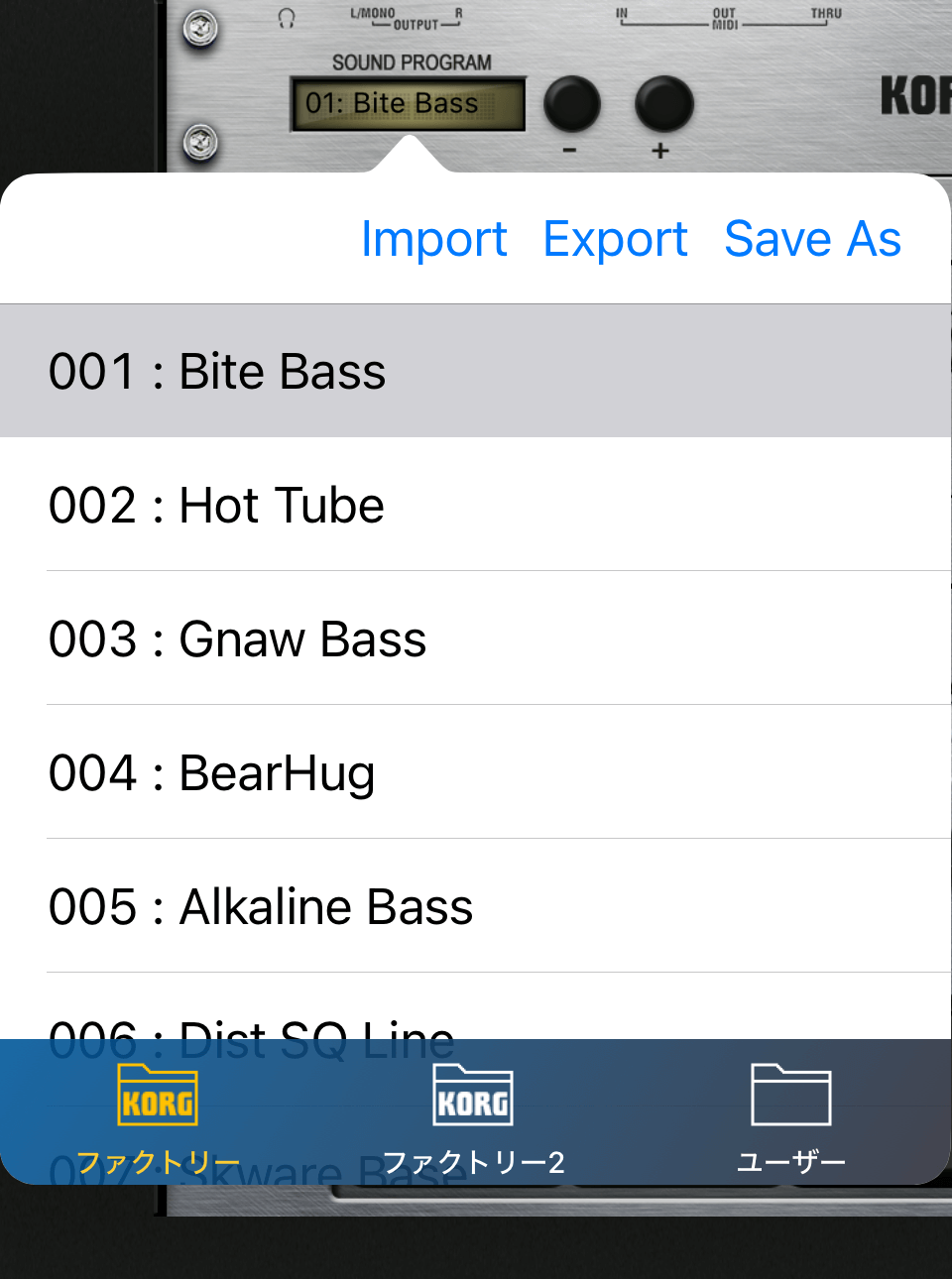This screenshot has width=952, height=1279.
Task: Switch to the ユーザー tab label
Action: point(790,1162)
